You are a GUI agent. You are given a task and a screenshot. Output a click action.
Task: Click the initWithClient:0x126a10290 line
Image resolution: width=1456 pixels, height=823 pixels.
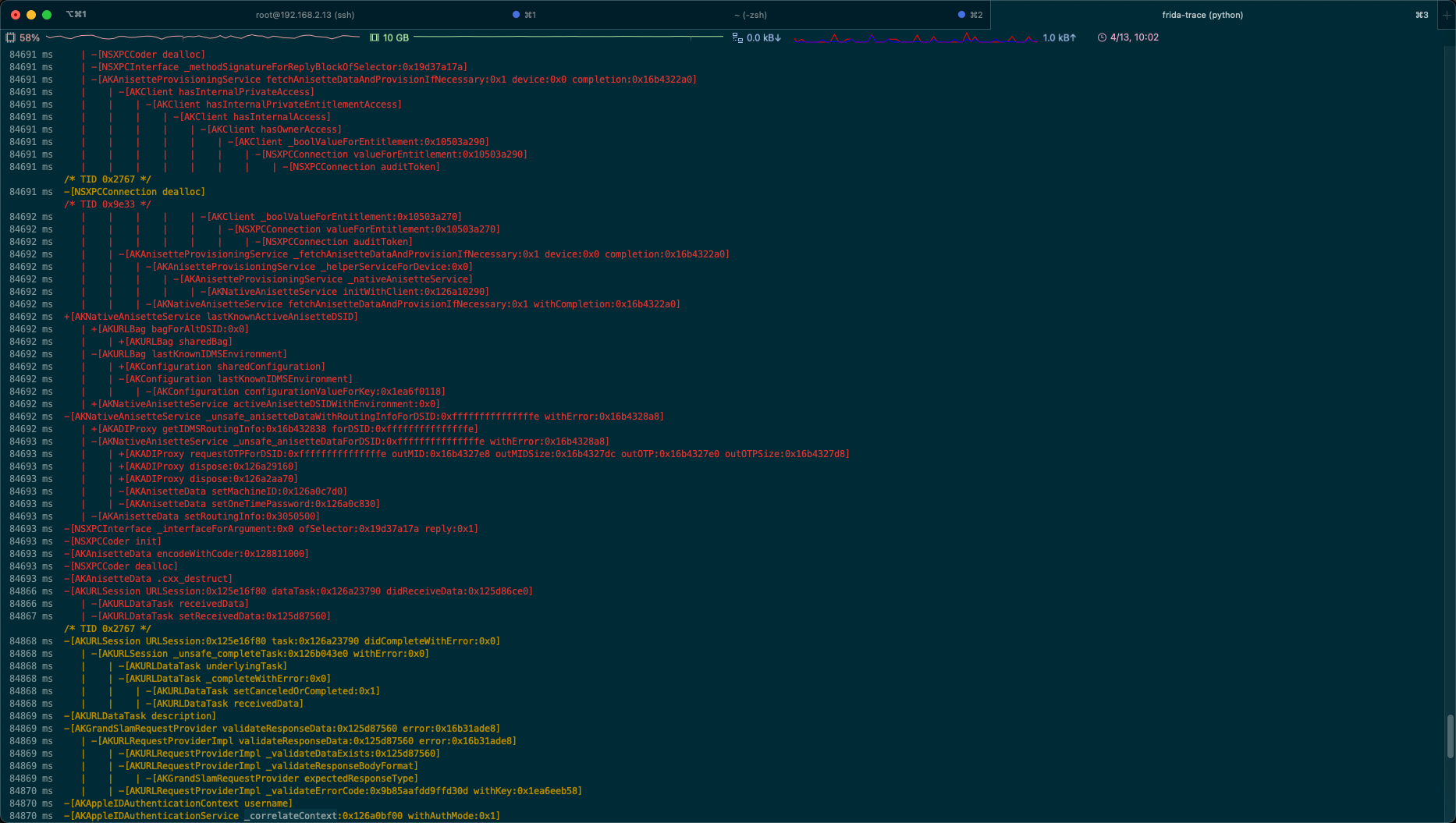click(344, 292)
